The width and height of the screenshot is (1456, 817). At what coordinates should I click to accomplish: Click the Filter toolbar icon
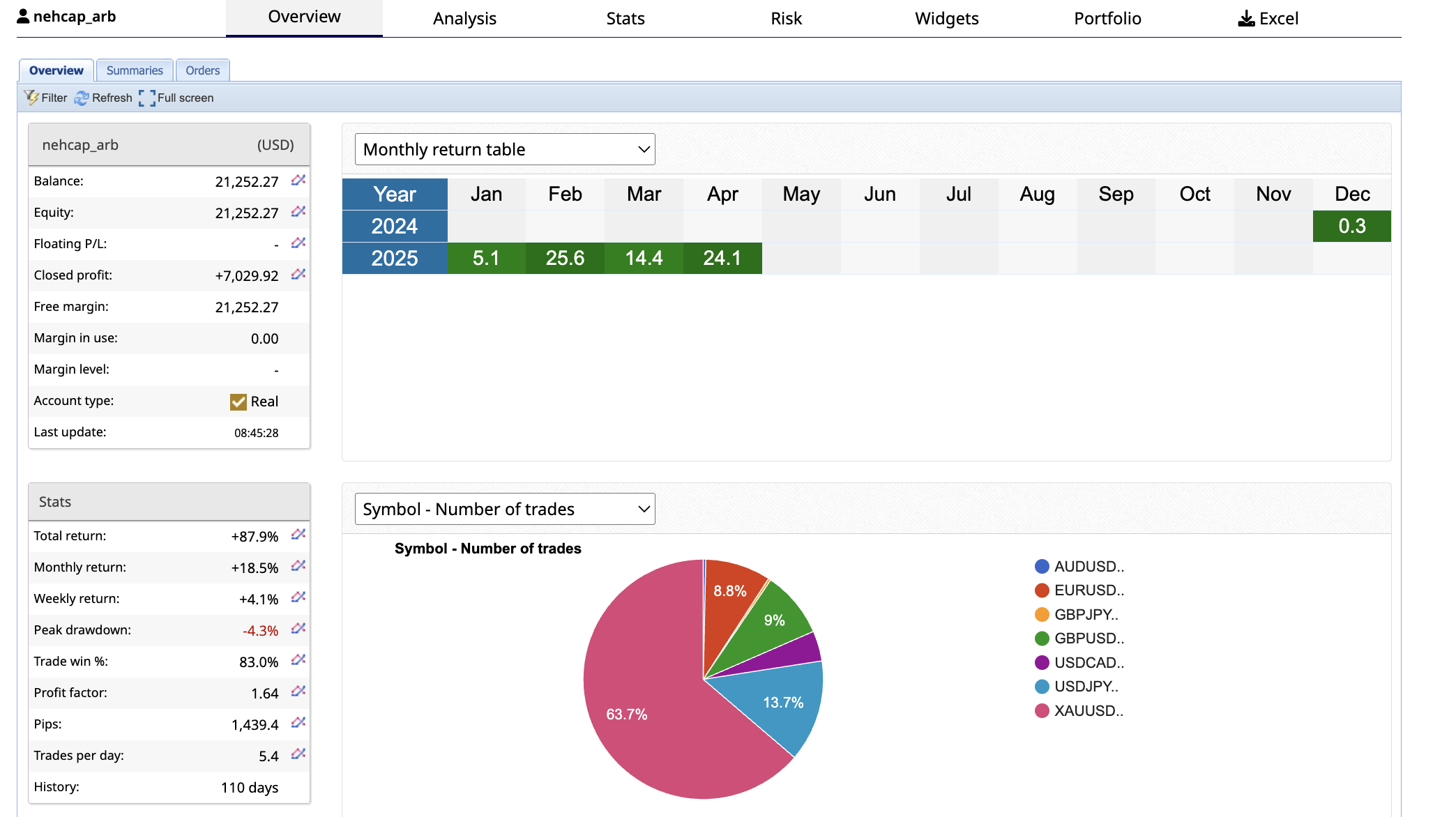point(32,98)
